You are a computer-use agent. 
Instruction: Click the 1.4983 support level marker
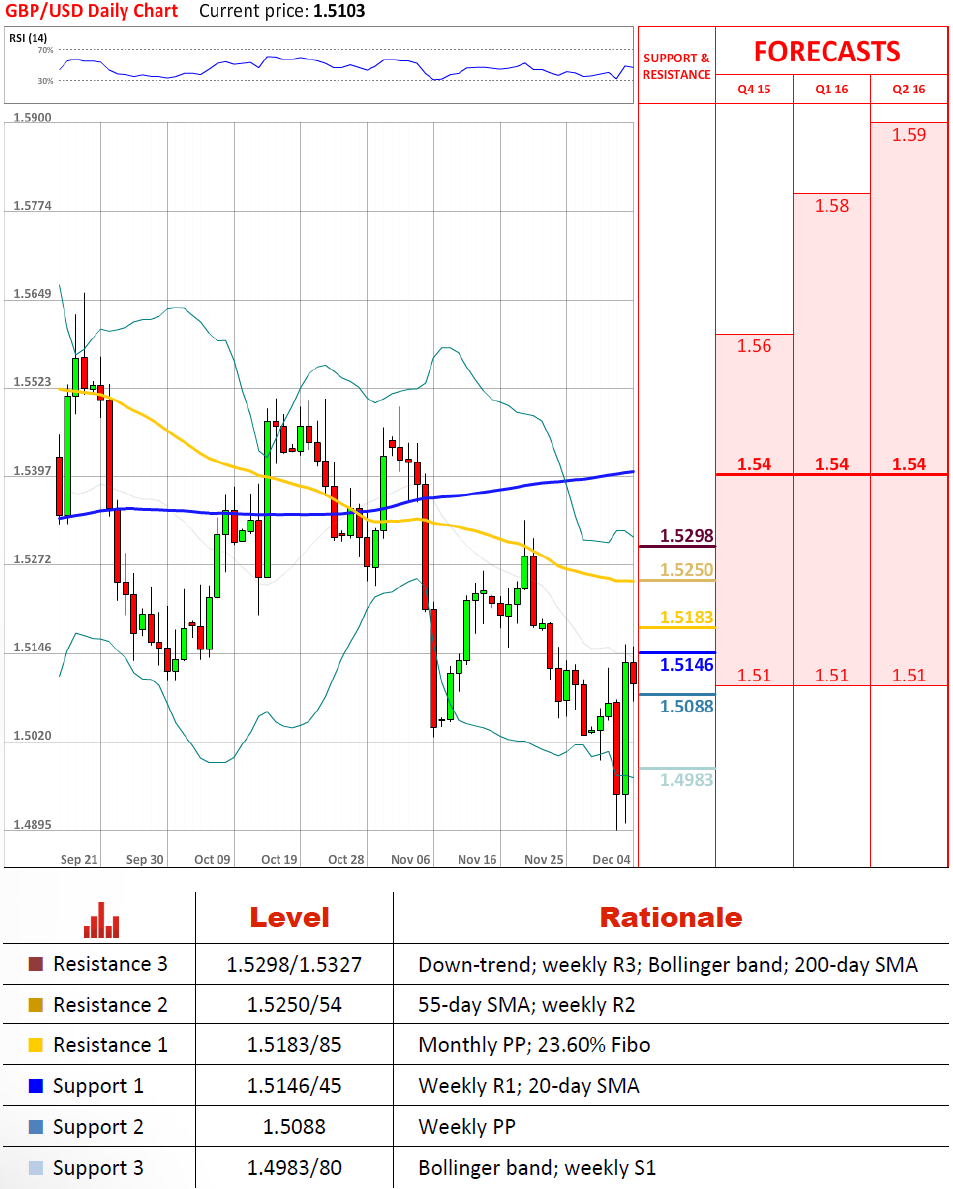tap(687, 780)
